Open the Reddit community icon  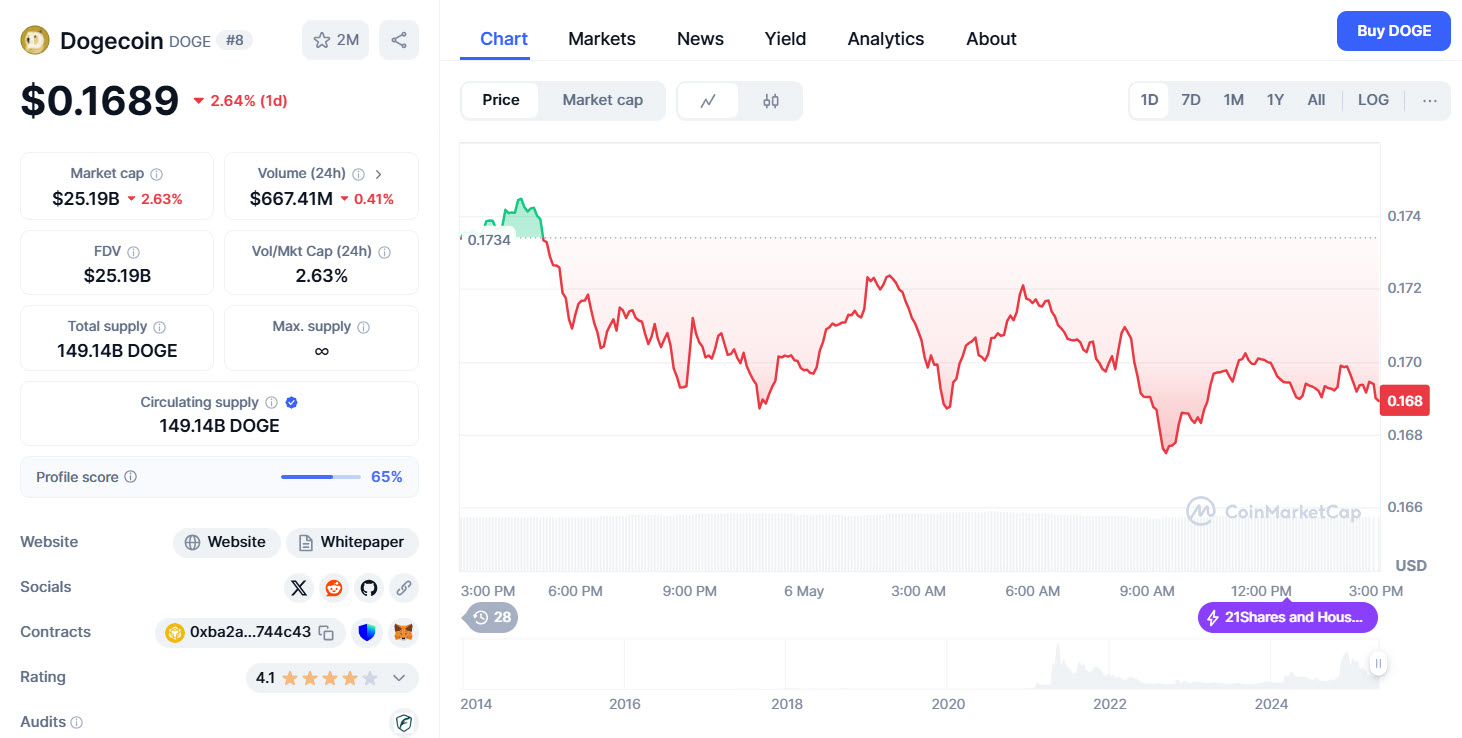click(334, 588)
